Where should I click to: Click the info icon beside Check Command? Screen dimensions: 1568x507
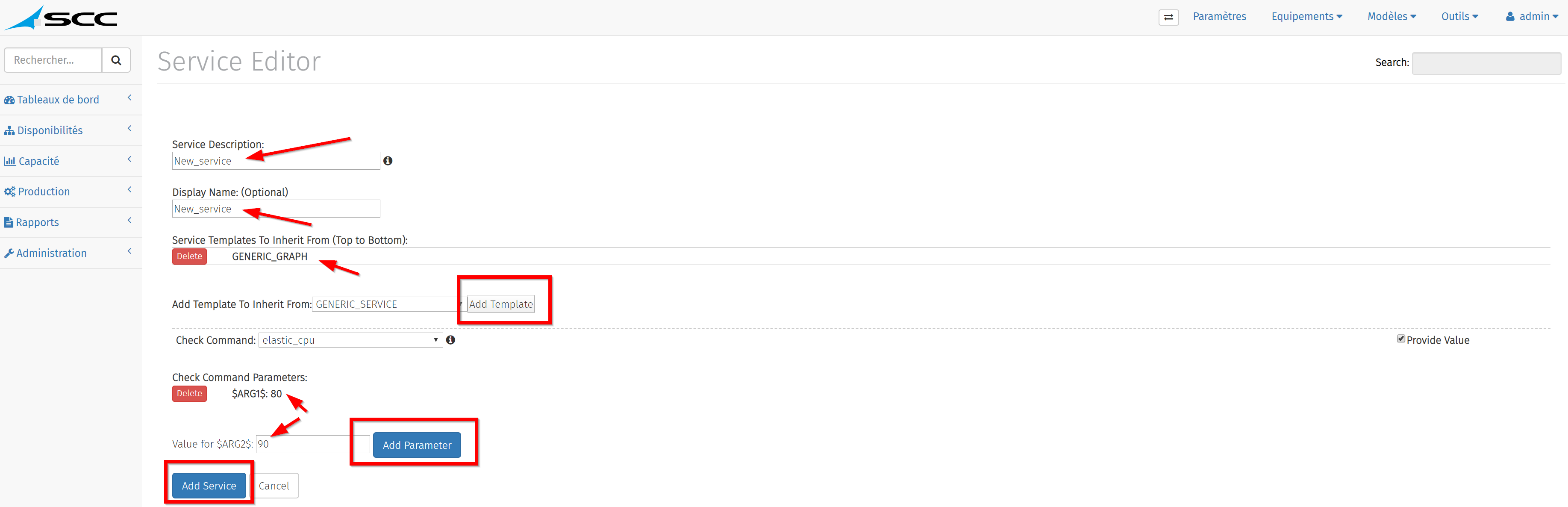click(x=450, y=339)
